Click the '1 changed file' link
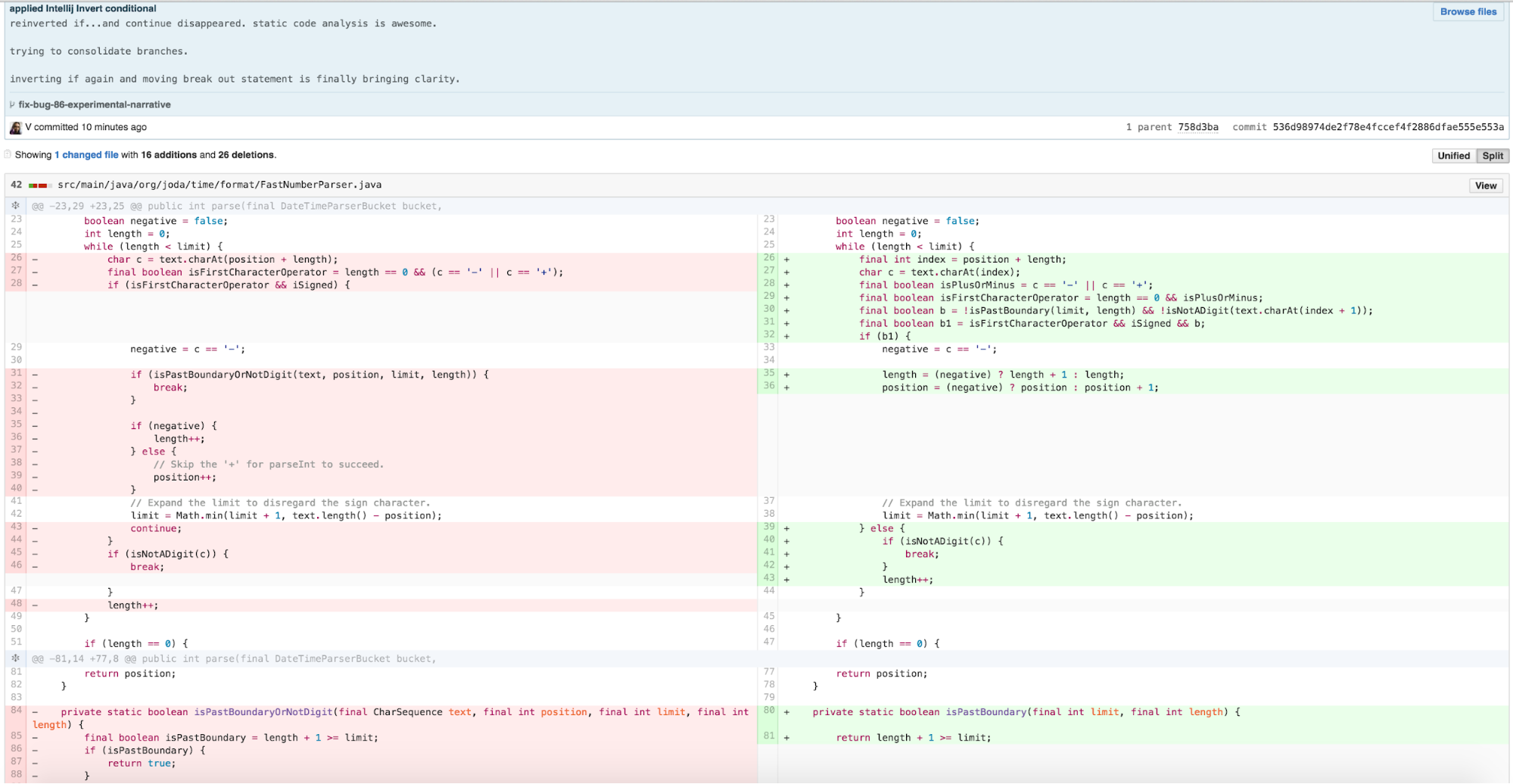 [86, 155]
